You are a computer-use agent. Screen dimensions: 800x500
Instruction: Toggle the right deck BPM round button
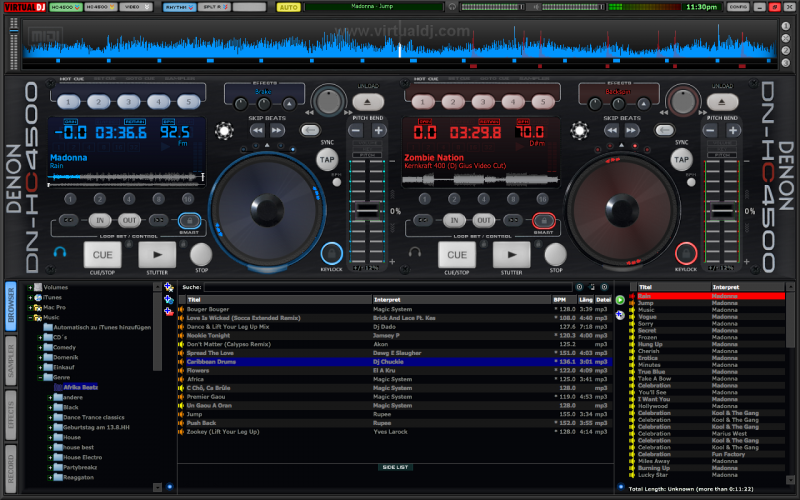pos(691,182)
